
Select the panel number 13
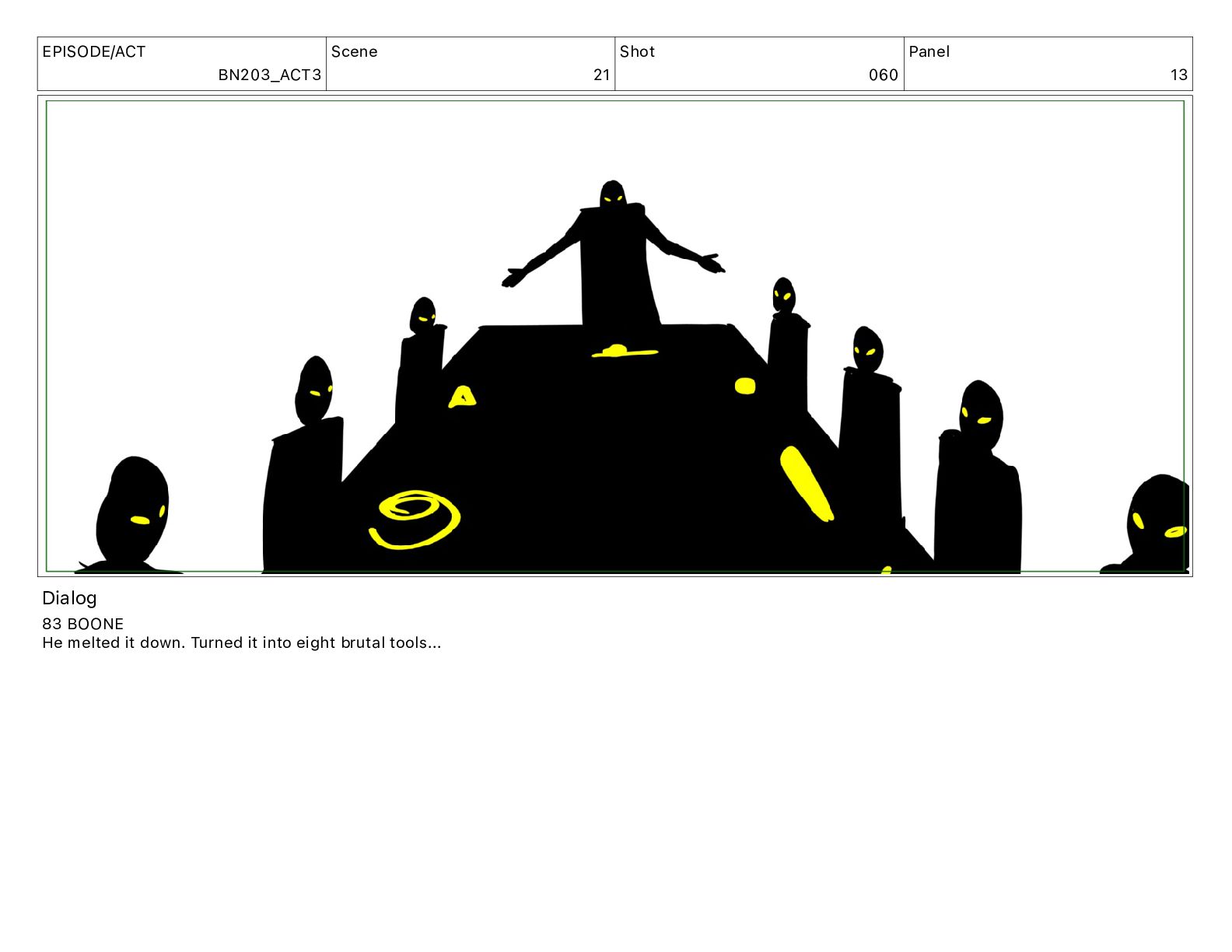click(x=1178, y=75)
